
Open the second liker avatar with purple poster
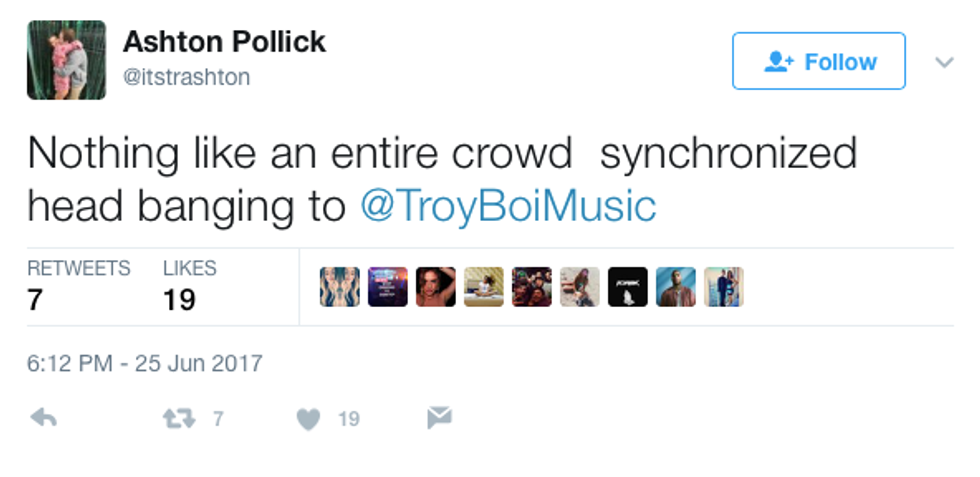pos(387,287)
